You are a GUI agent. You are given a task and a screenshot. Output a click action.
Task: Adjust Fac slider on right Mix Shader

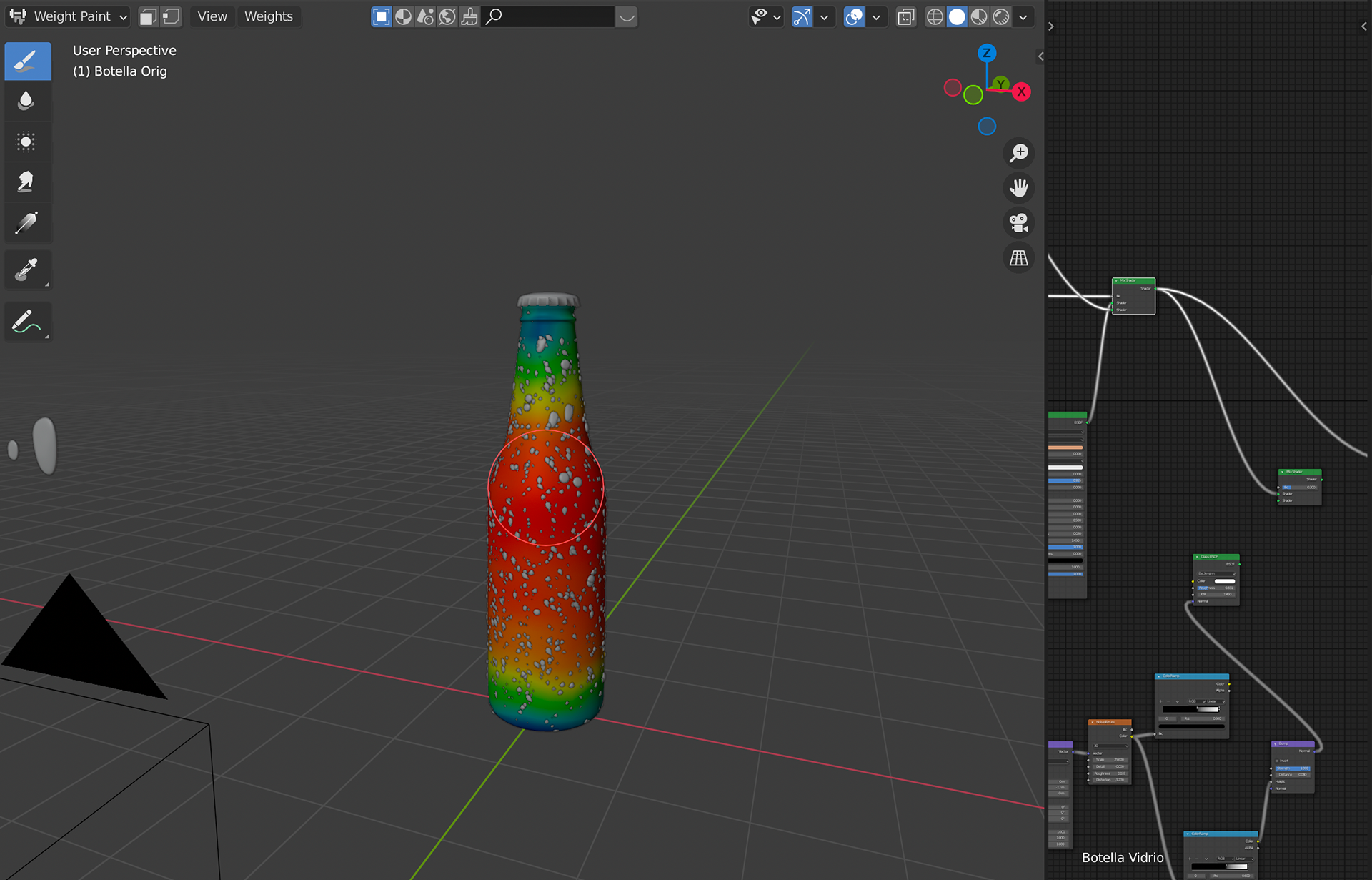coord(1299,487)
